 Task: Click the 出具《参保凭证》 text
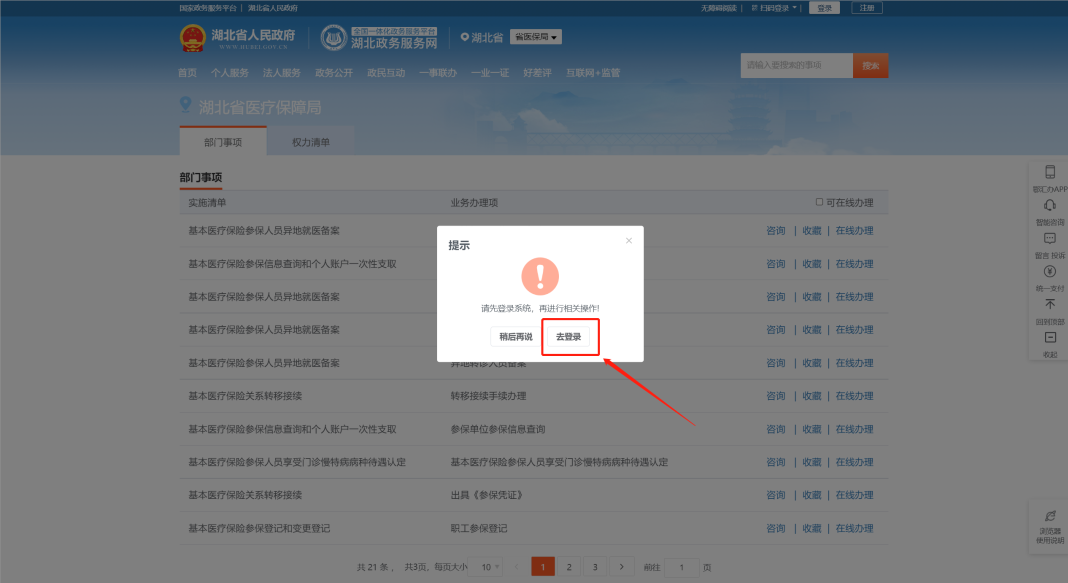tap(486, 495)
